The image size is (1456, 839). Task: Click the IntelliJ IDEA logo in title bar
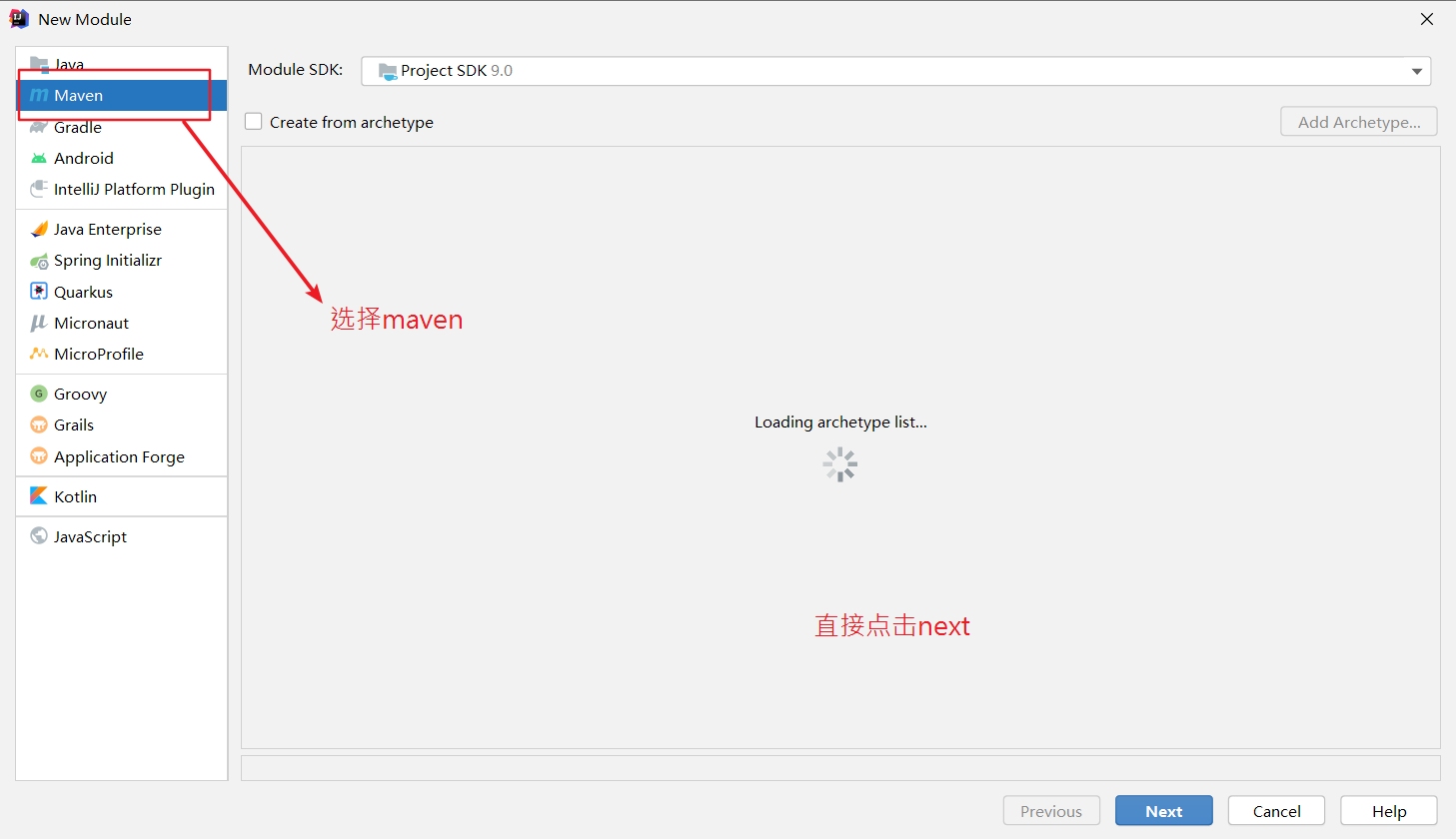coord(19,19)
